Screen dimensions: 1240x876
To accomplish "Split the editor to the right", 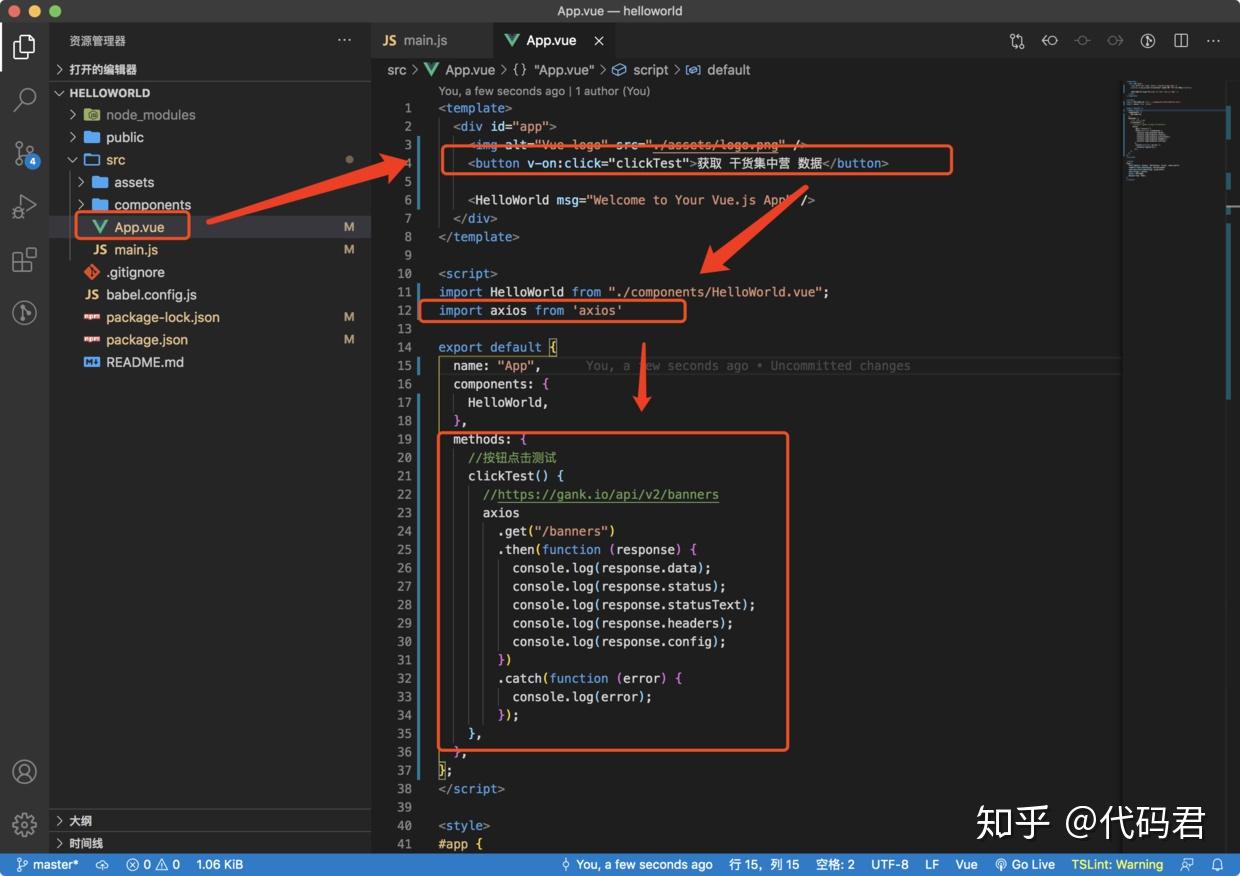I will coord(1181,41).
